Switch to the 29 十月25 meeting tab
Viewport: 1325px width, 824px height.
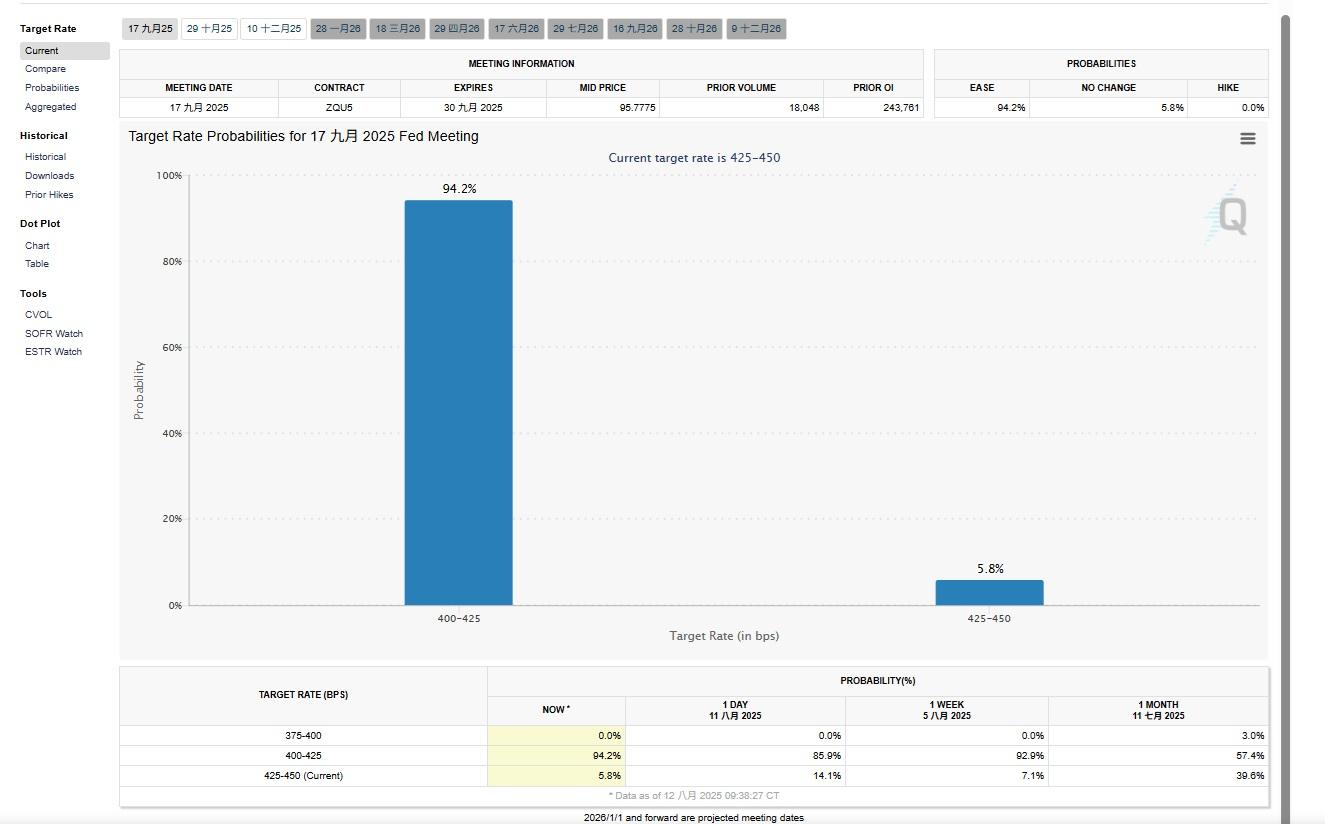click(209, 29)
